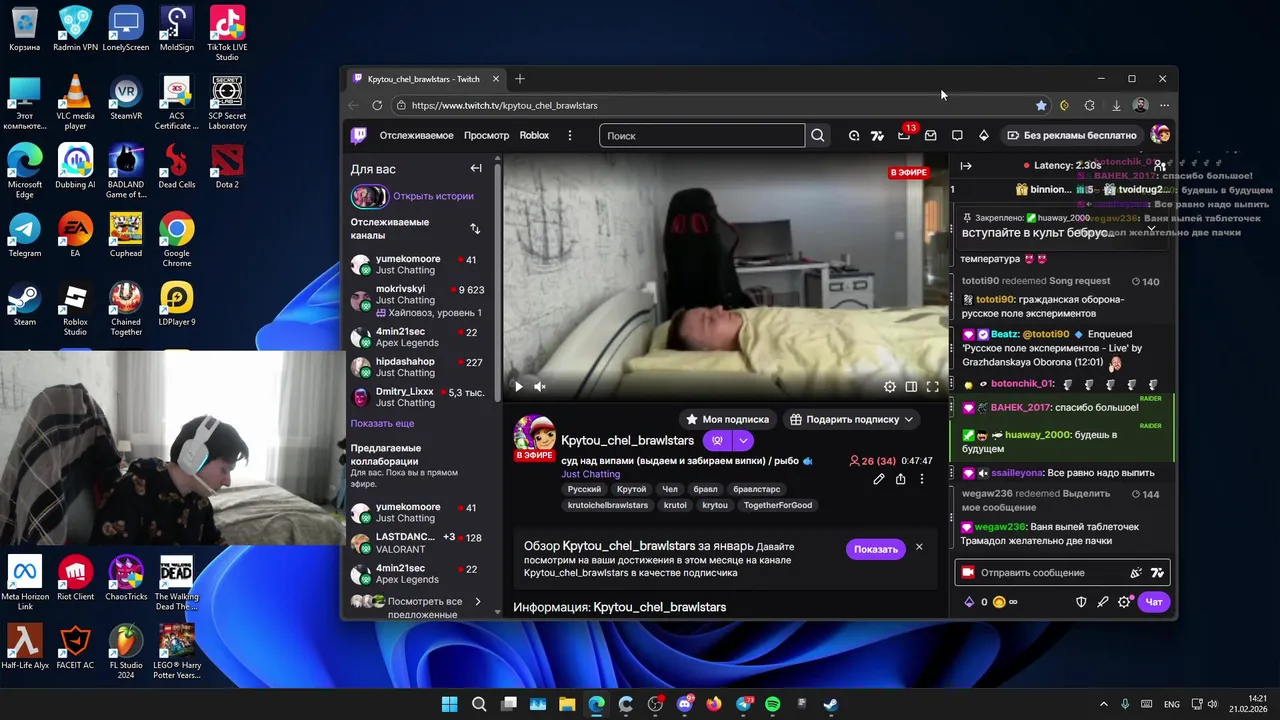Open the community users list icon in chat

1160,165
